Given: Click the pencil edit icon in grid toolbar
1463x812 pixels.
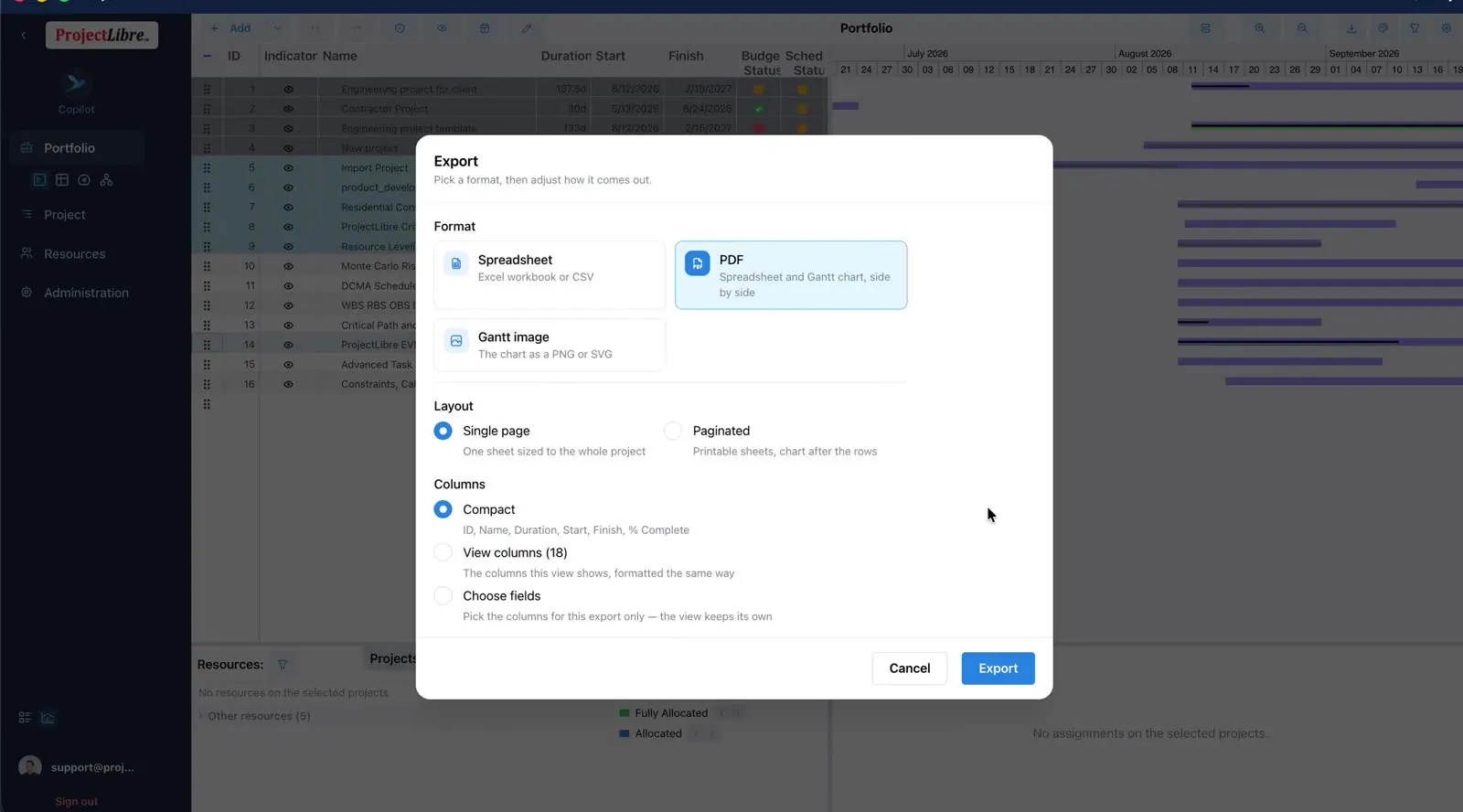Looking at the screenshot, I should tap(527, 28).
